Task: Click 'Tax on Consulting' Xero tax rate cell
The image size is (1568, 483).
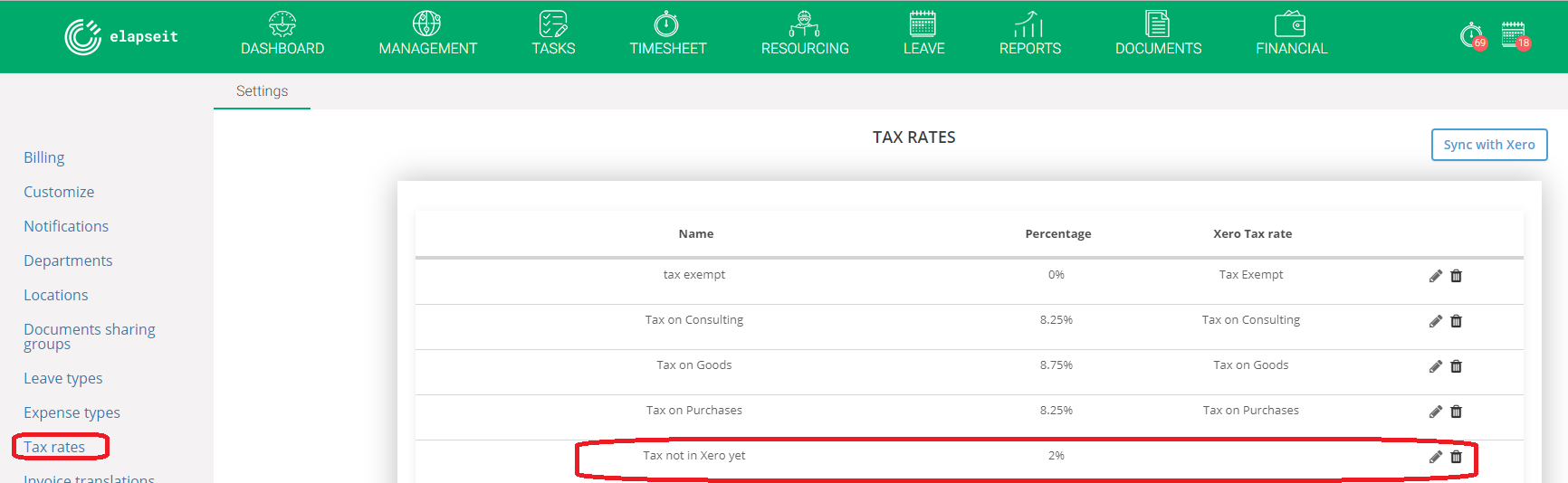Action: click(x=1251, y=320)
